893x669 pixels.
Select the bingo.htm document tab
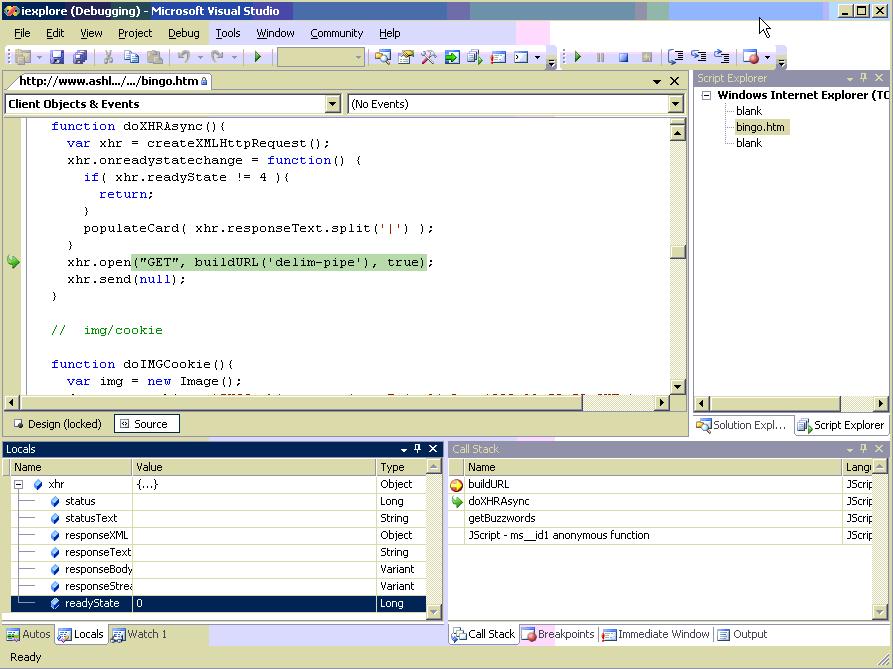coord(109,81)
